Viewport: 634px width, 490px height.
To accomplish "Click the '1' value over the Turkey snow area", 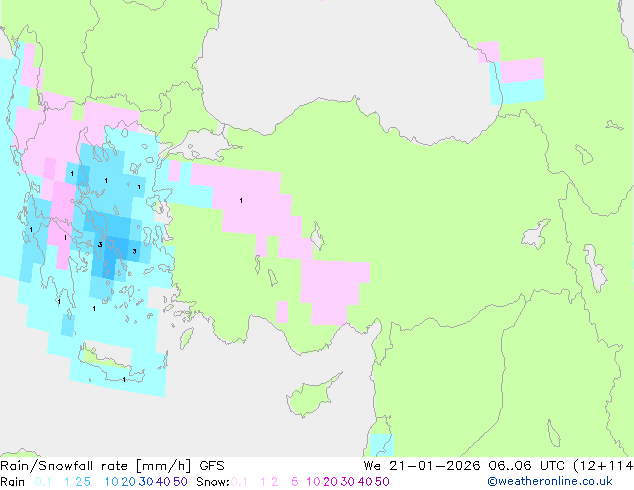I will (x=241, y=201).
